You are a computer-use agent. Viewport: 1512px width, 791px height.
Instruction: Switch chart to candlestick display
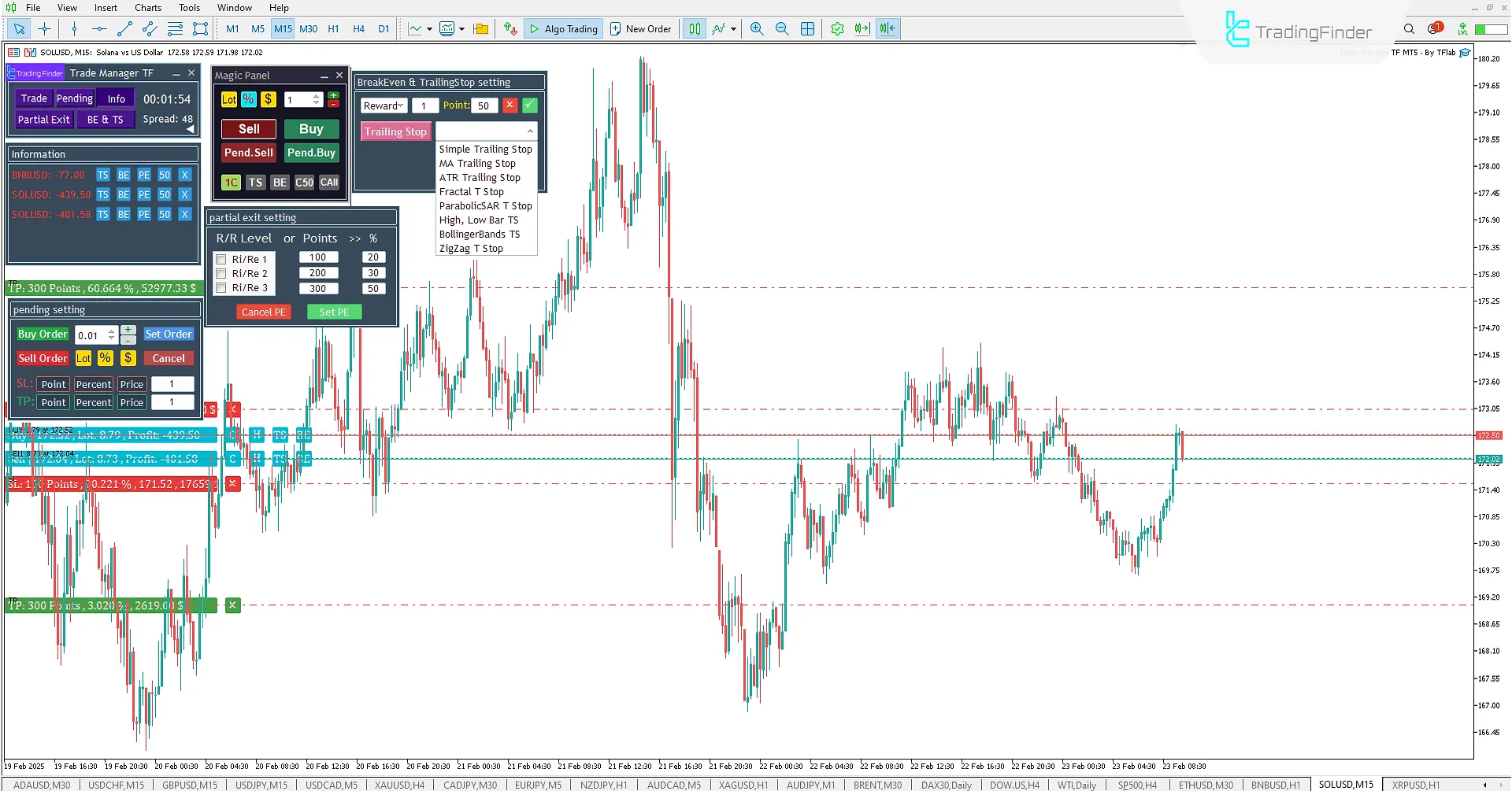(694, 28)
